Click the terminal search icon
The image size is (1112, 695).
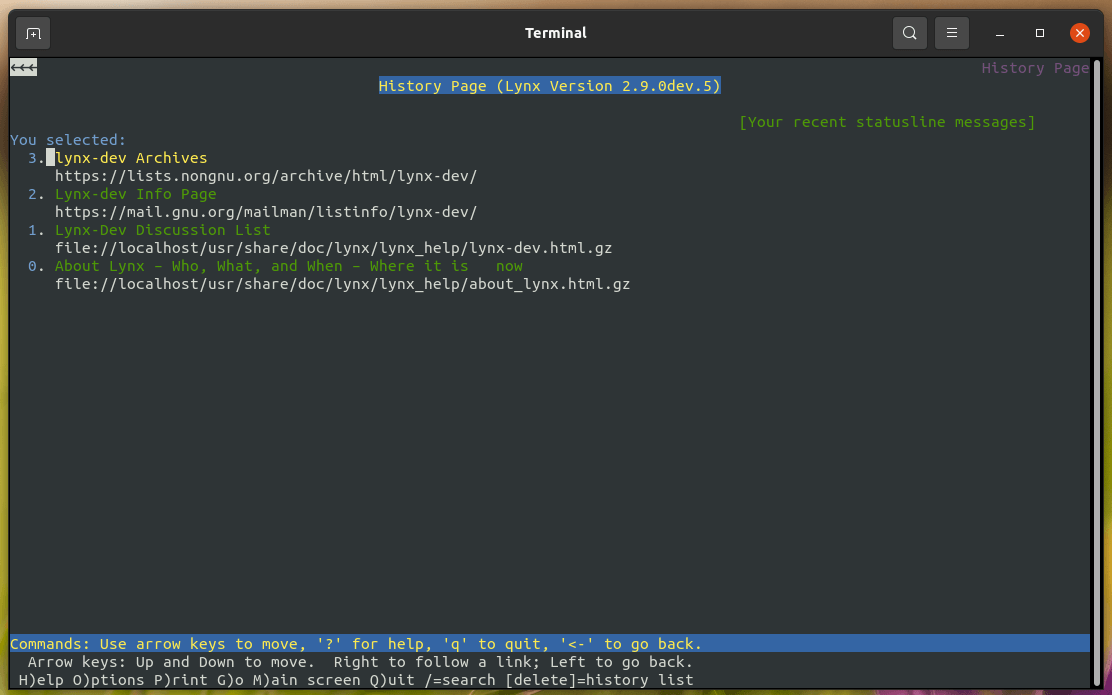909,32
